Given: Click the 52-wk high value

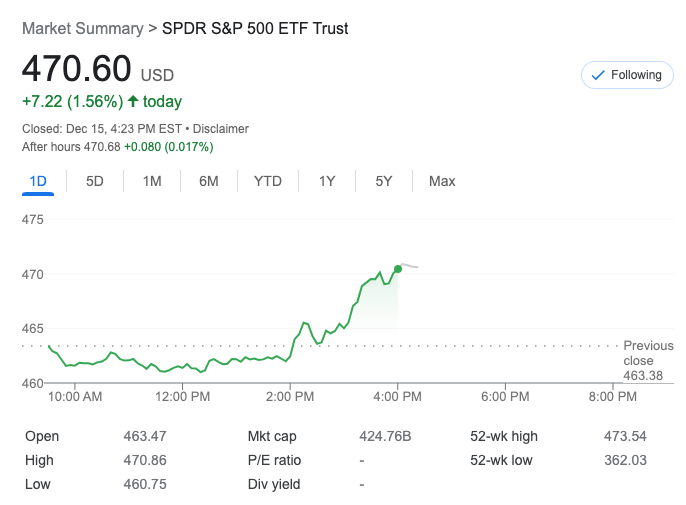Looking at the screenshot, I should pyautogui.click(x=626, y=436).
